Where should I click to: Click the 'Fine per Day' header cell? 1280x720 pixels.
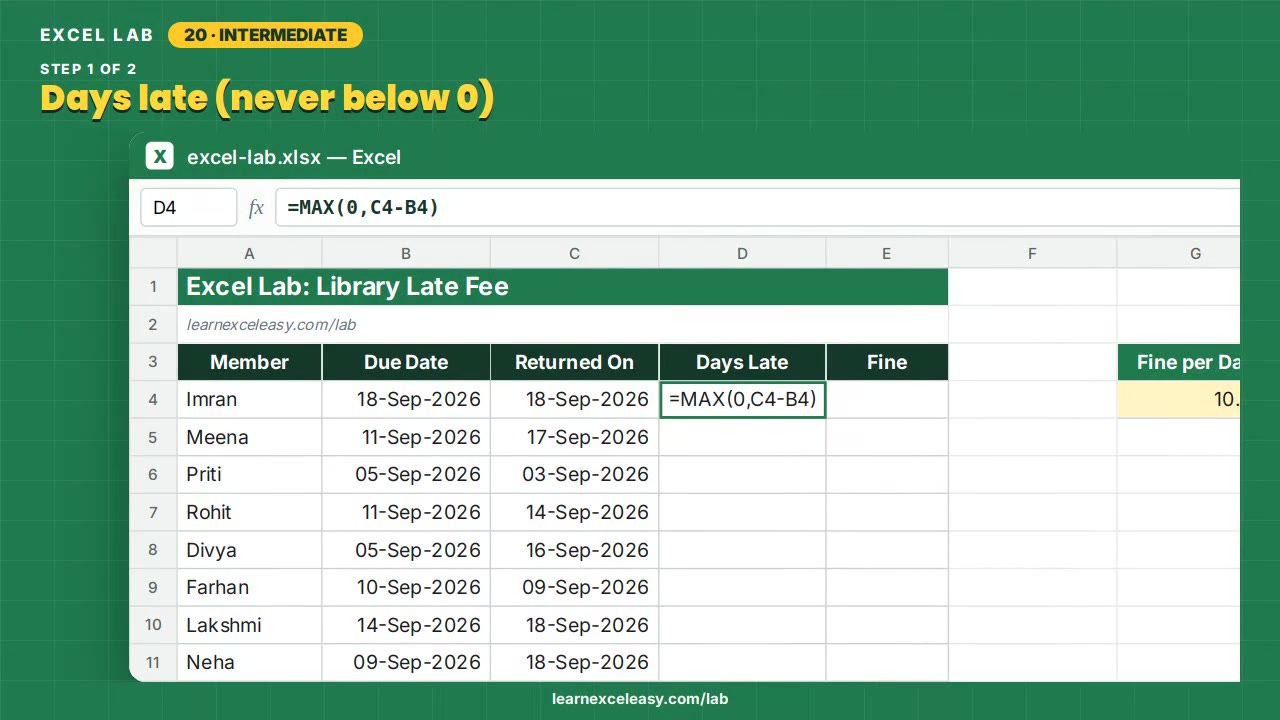(1178, 362)
